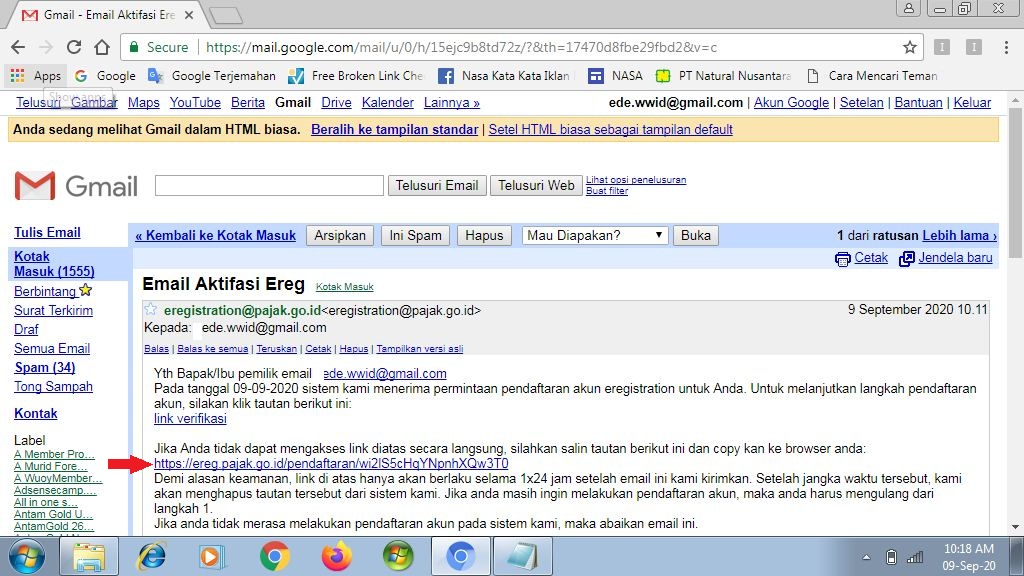The height and width of the screenshot is (576, 1024).
Task: Open Kotak Masuk (1555) folder
Action: [54, 264]
